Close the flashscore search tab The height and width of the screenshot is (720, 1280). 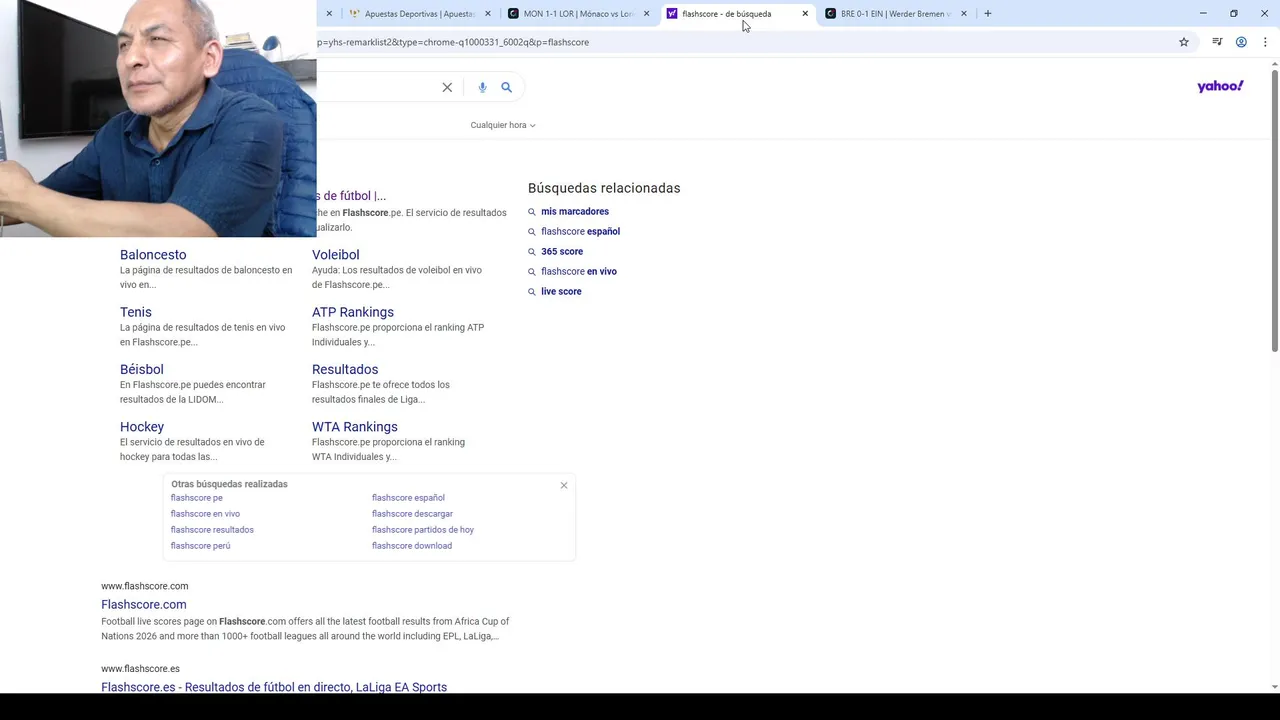[805, 14]
